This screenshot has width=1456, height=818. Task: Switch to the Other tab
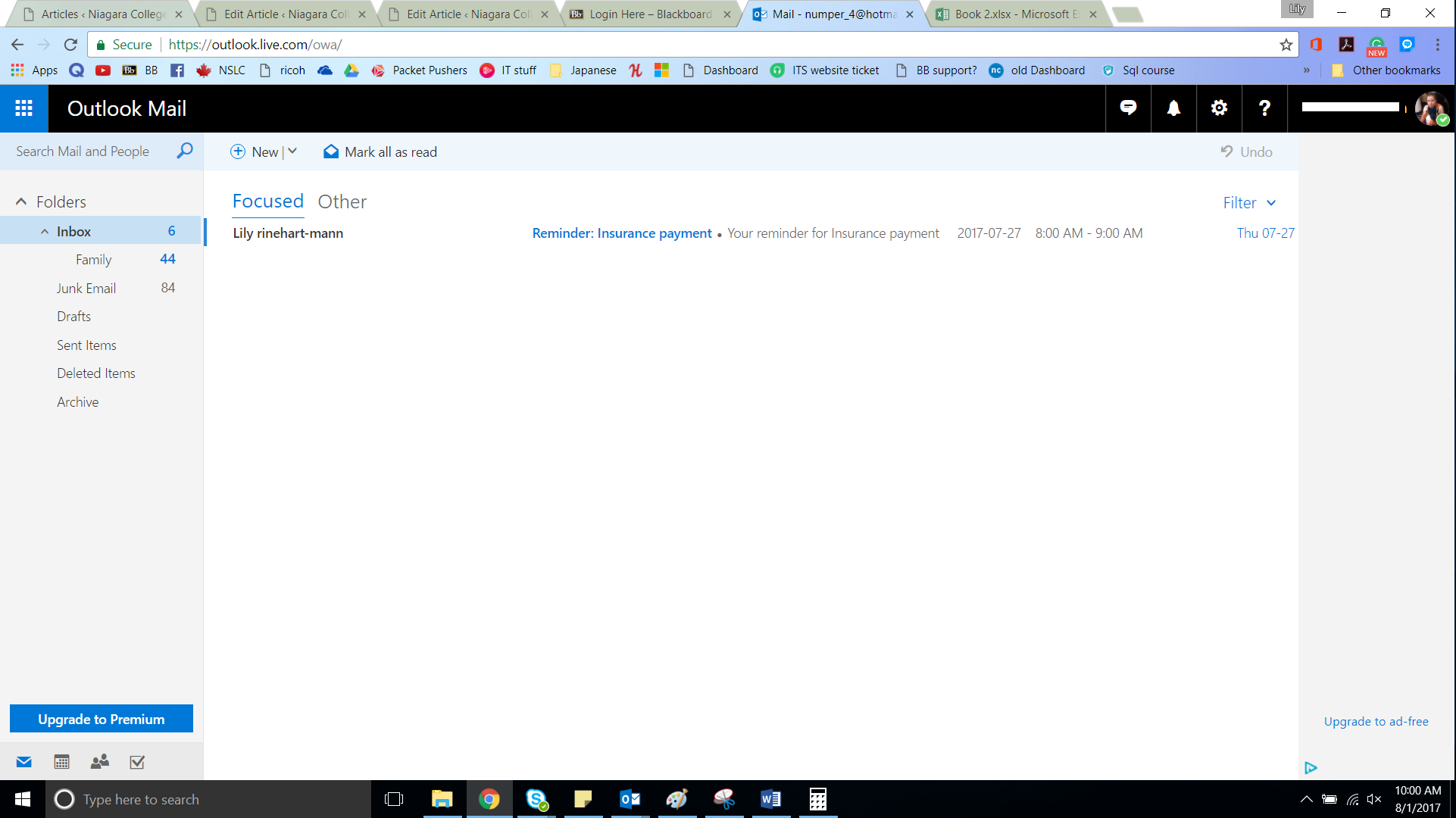click(342, 201)
